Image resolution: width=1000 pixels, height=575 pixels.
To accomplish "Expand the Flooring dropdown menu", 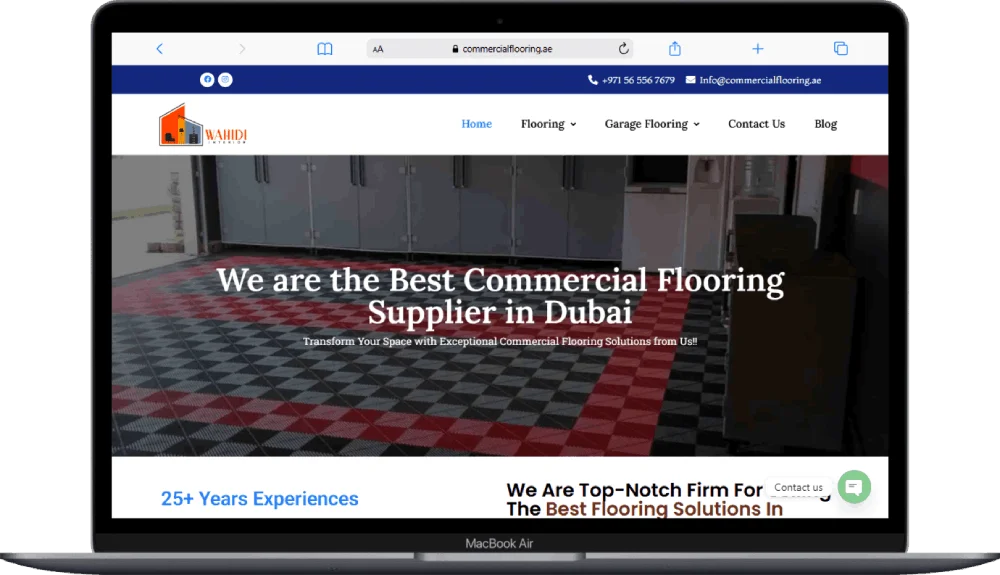I will click(x=548, y=124).
